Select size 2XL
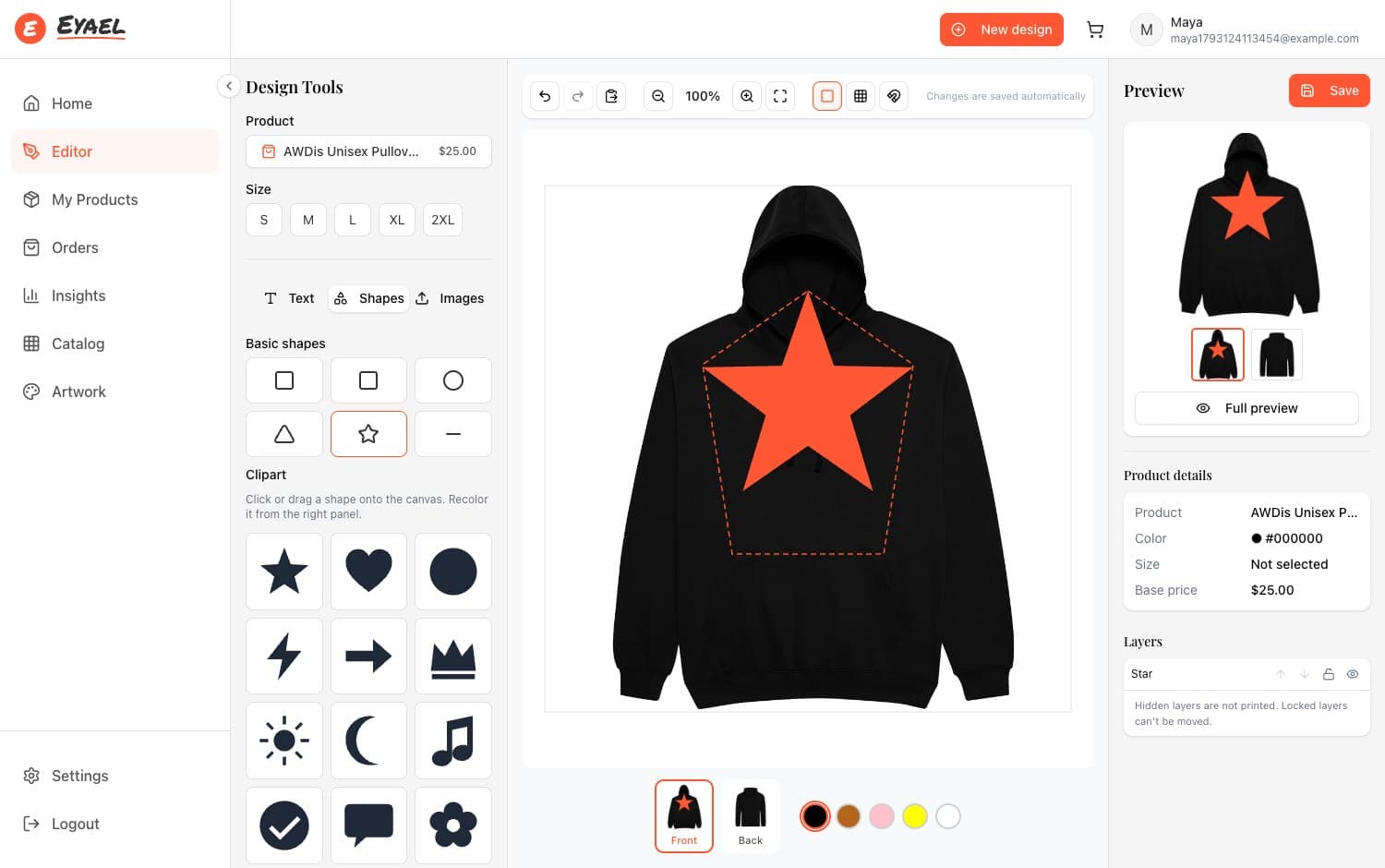Viewport: 1385px width, 868px height. (443, 220)
